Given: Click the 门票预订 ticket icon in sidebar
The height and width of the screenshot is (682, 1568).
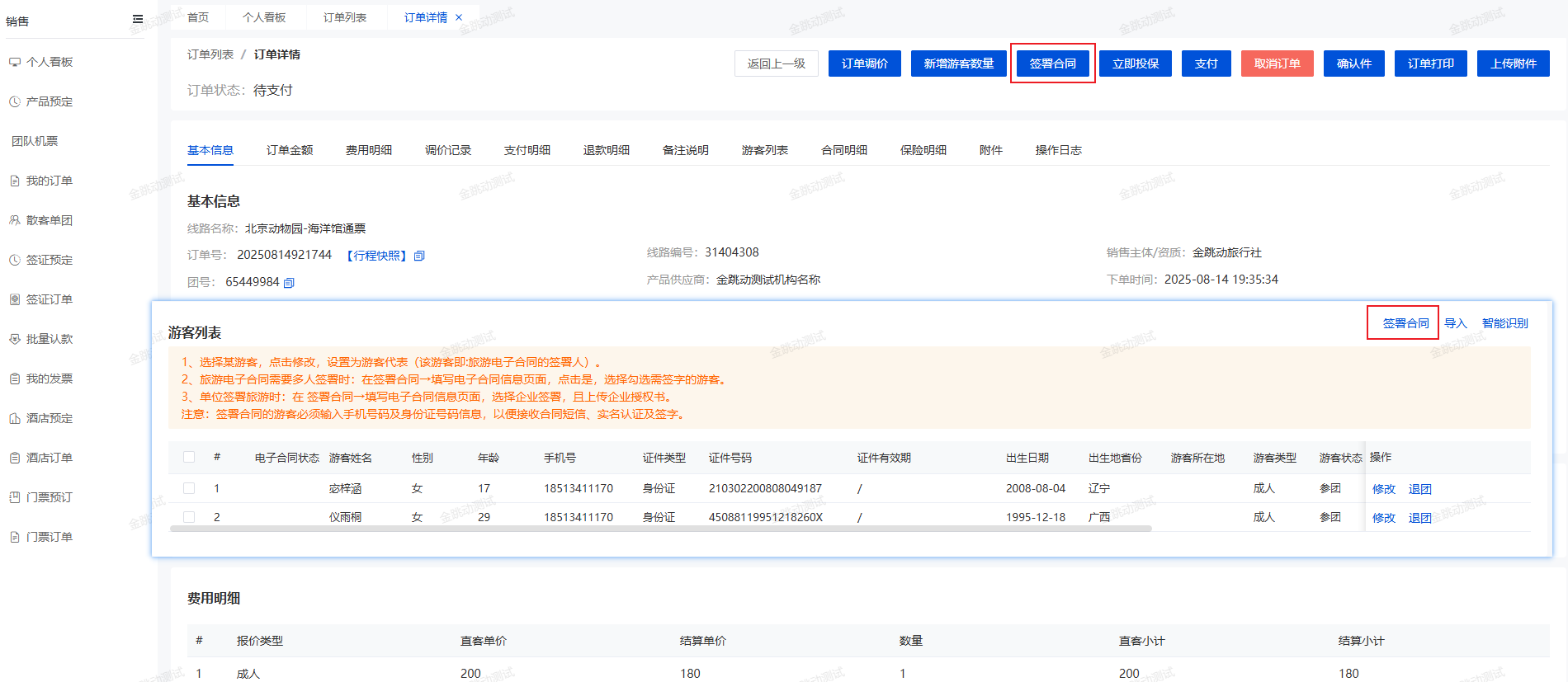Looking at the screenshot, I should [15, 497].
